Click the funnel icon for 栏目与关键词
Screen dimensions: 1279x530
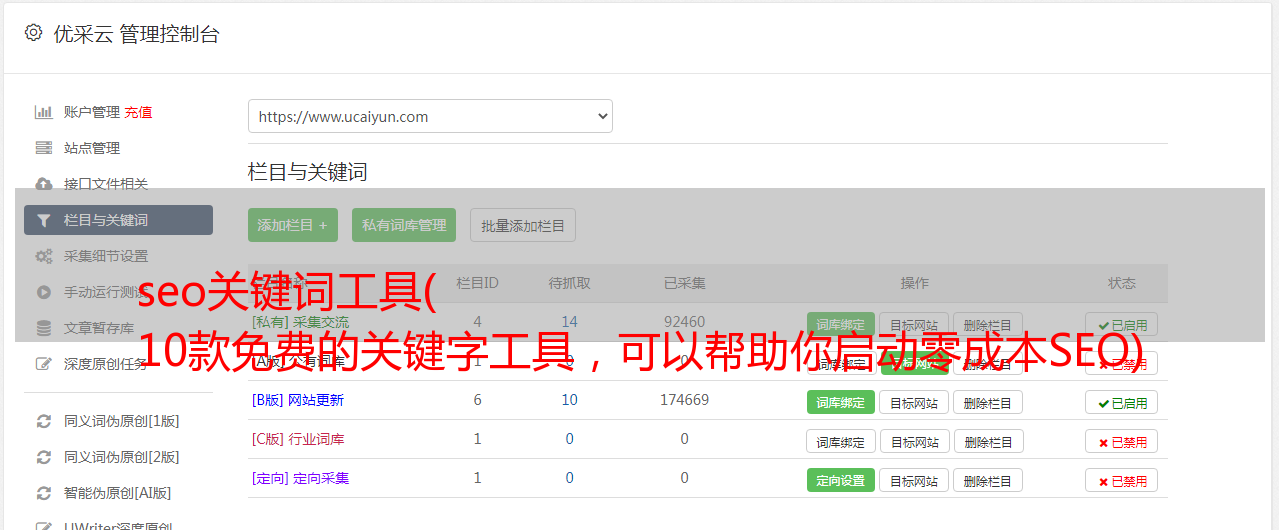coord(43,220)
